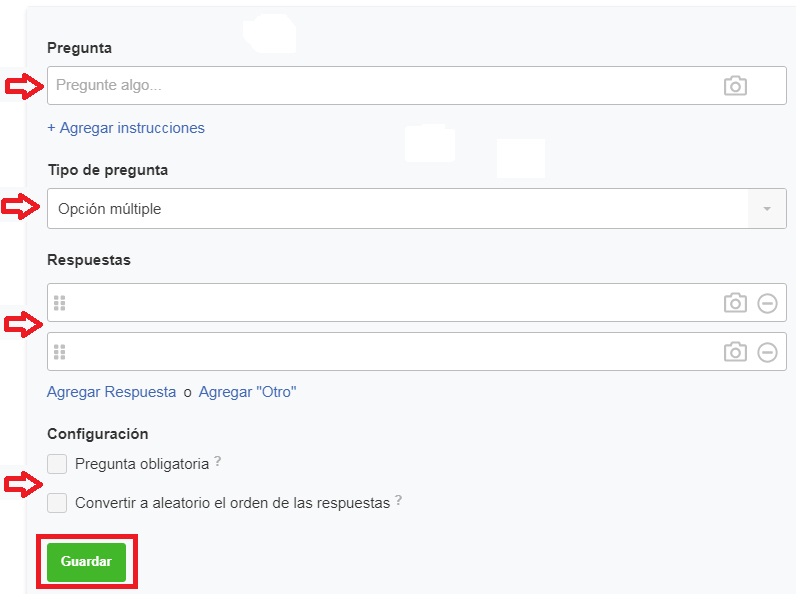Remove the first answer with the minus icon
Viewport: 808px width, 603px height.
pyautogui.click(x=767, y=303)
